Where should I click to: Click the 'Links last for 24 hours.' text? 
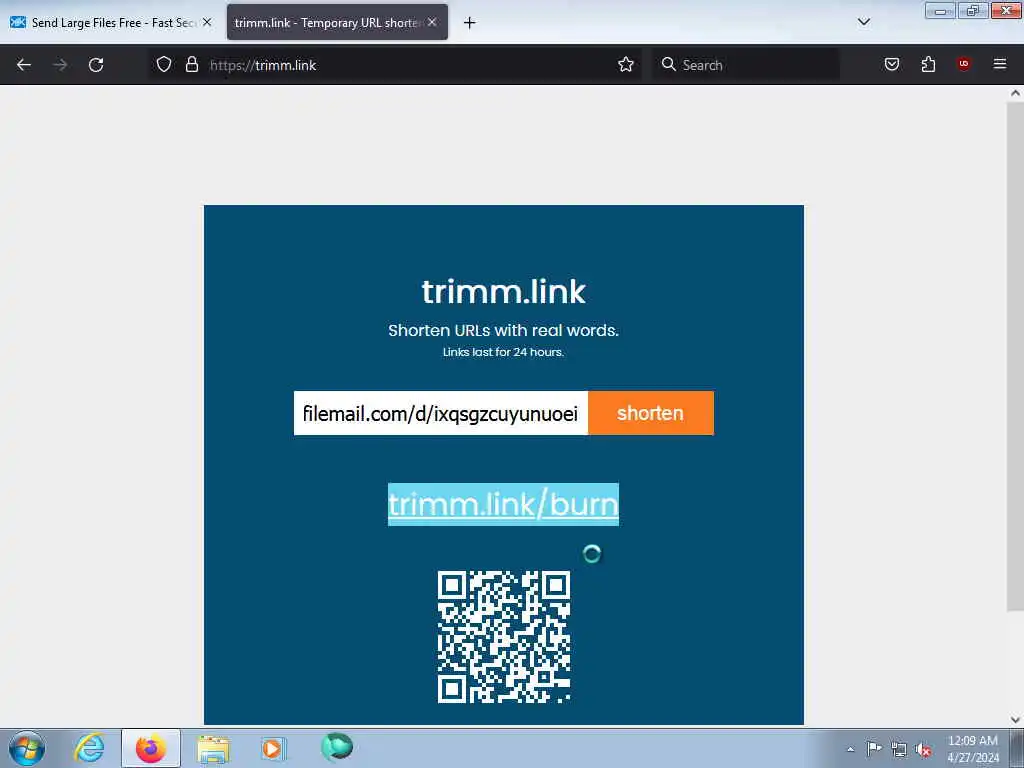504,352
